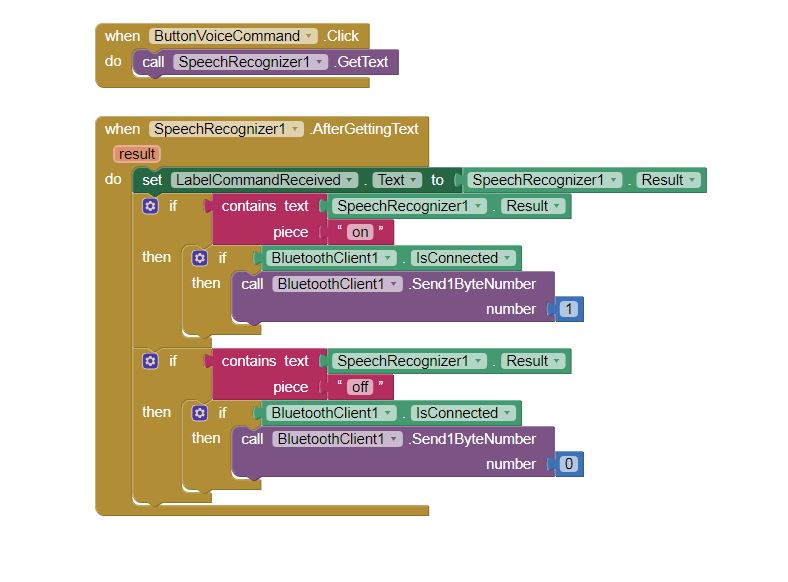Click .Send1ByteNumber label above number 1
Screen dimensions: 788x582
tap(472, 284)
